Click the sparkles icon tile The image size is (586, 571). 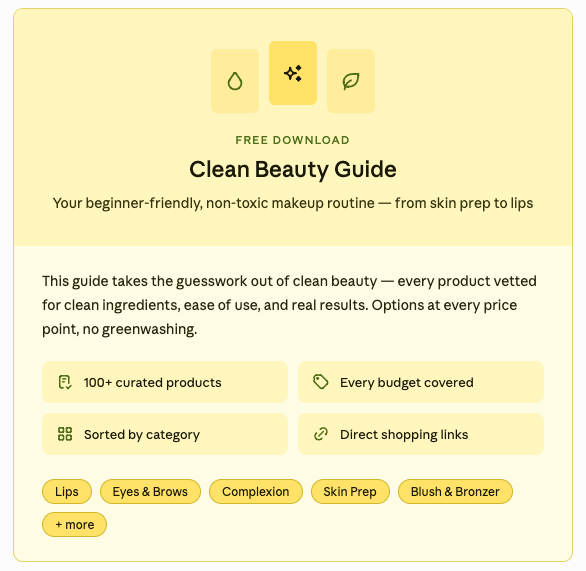point(293,73)
